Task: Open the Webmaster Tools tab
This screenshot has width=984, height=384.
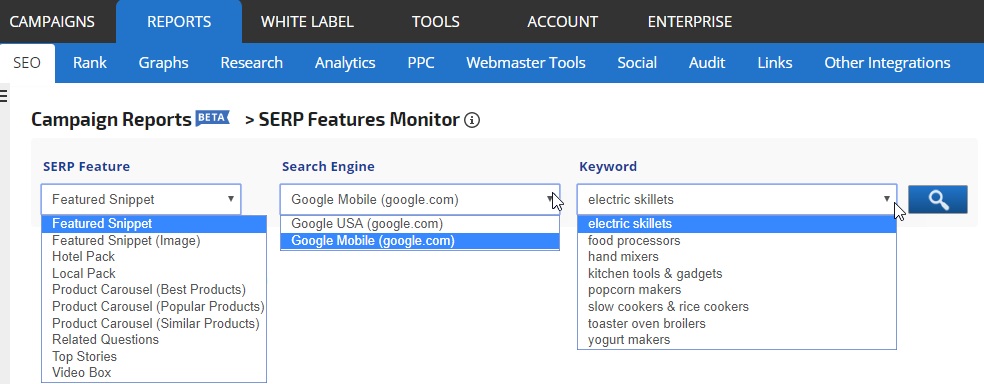Action: (x=526, y=63)
